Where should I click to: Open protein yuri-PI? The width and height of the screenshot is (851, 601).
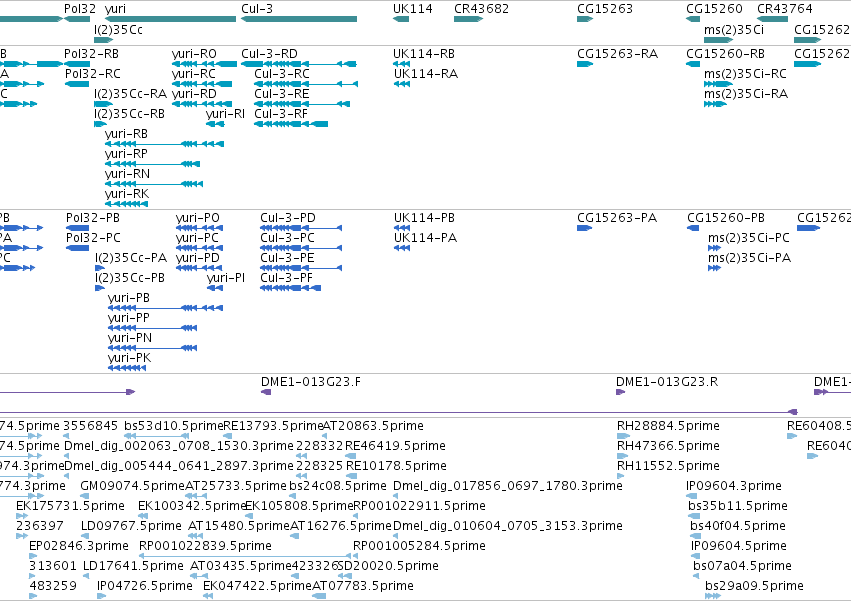(x=226, y=278)
